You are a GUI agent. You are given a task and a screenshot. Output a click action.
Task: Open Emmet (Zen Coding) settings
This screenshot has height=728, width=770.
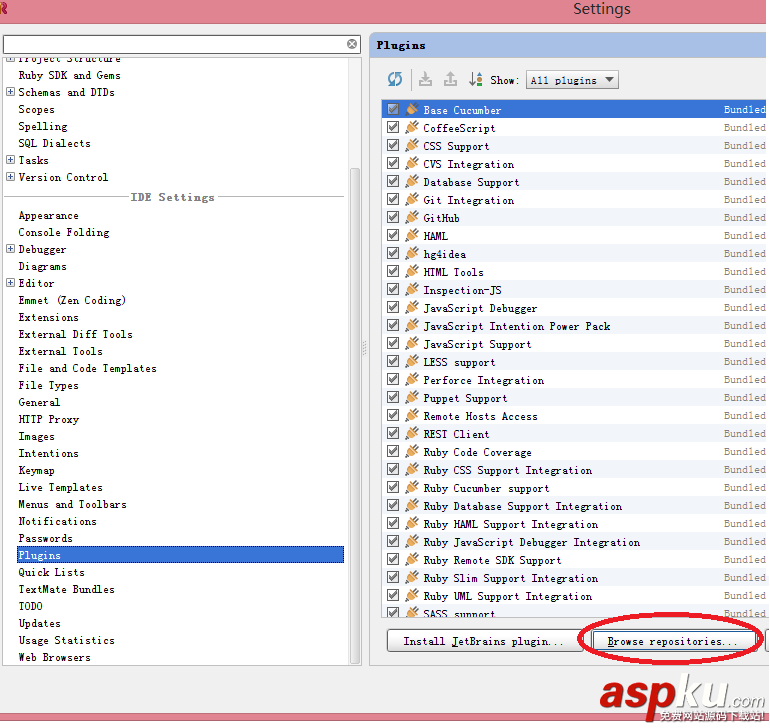[x=72, y=300]
